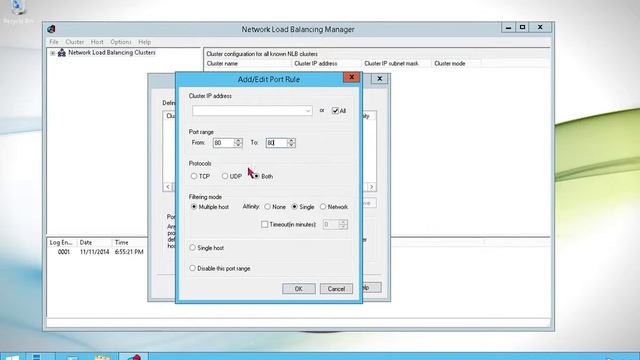Increase the From port value
Screen dimensions: 640x360
click(238, 140)
